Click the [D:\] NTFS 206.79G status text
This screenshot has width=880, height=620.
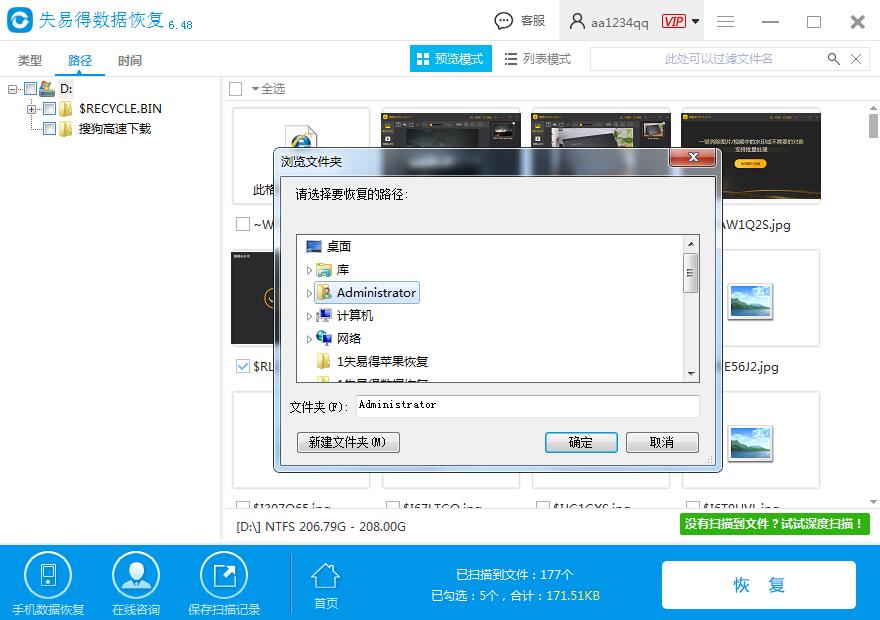[321, 526]
